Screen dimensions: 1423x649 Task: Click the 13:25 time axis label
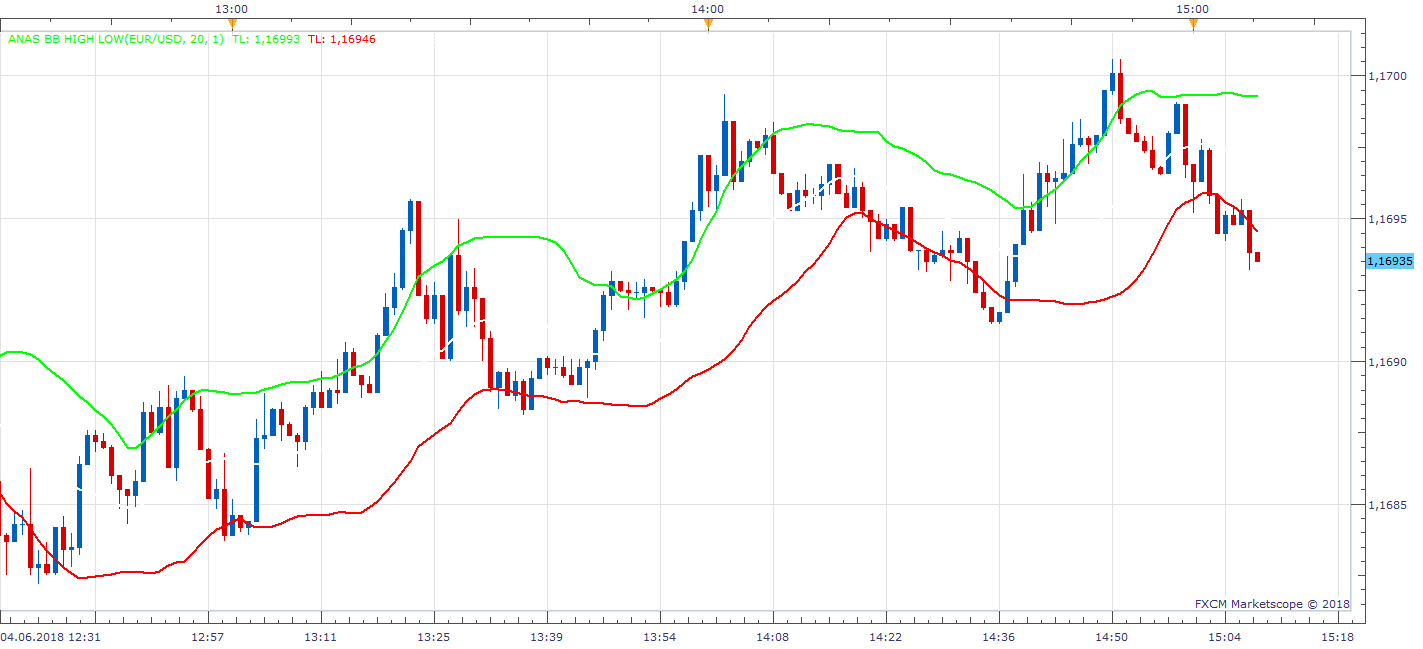[434, 636]
